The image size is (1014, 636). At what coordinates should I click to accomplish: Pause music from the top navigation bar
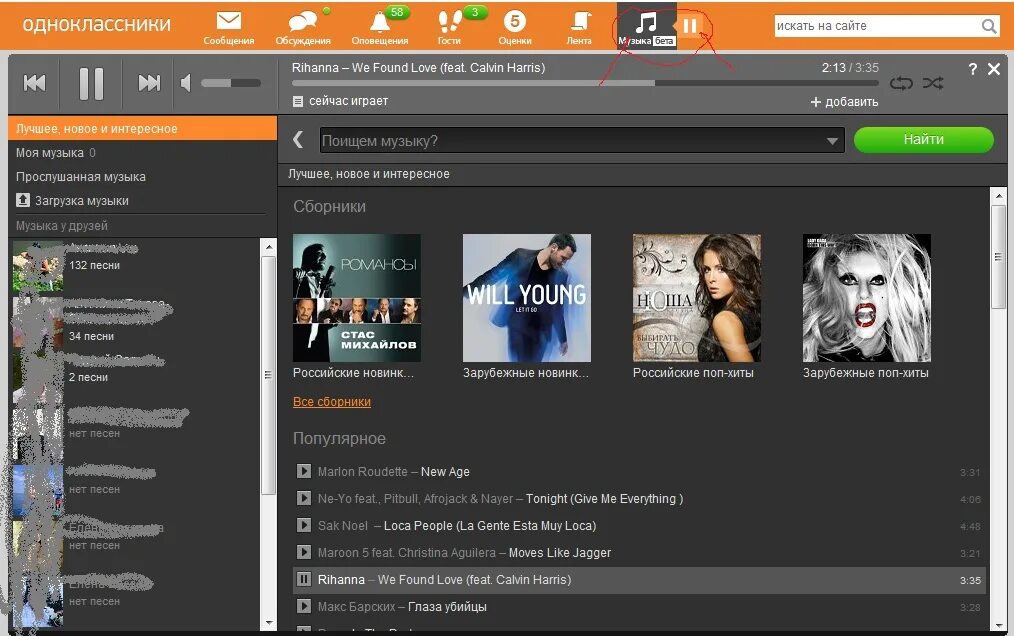point(690,25)
